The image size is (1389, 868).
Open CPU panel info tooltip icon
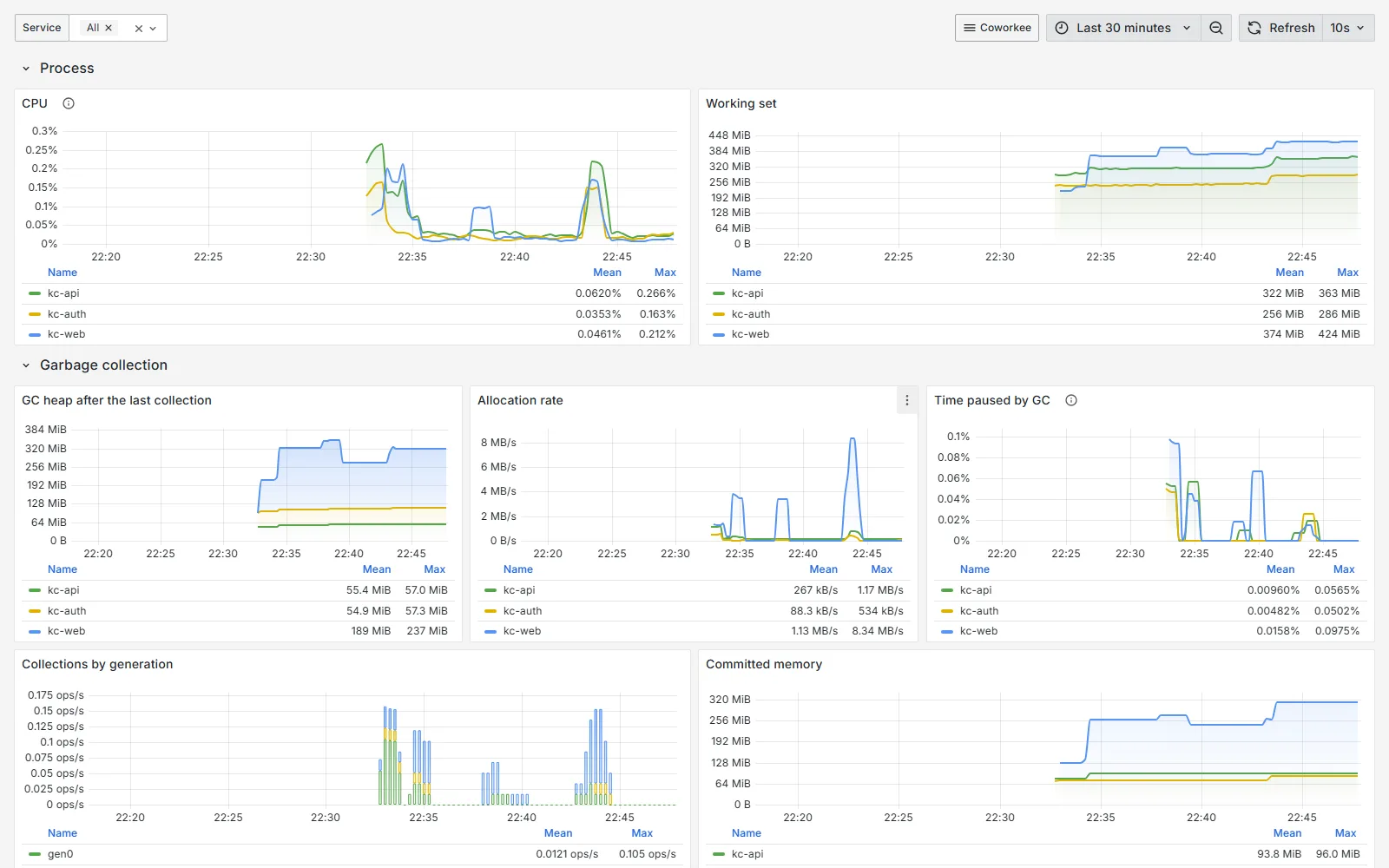69,103
